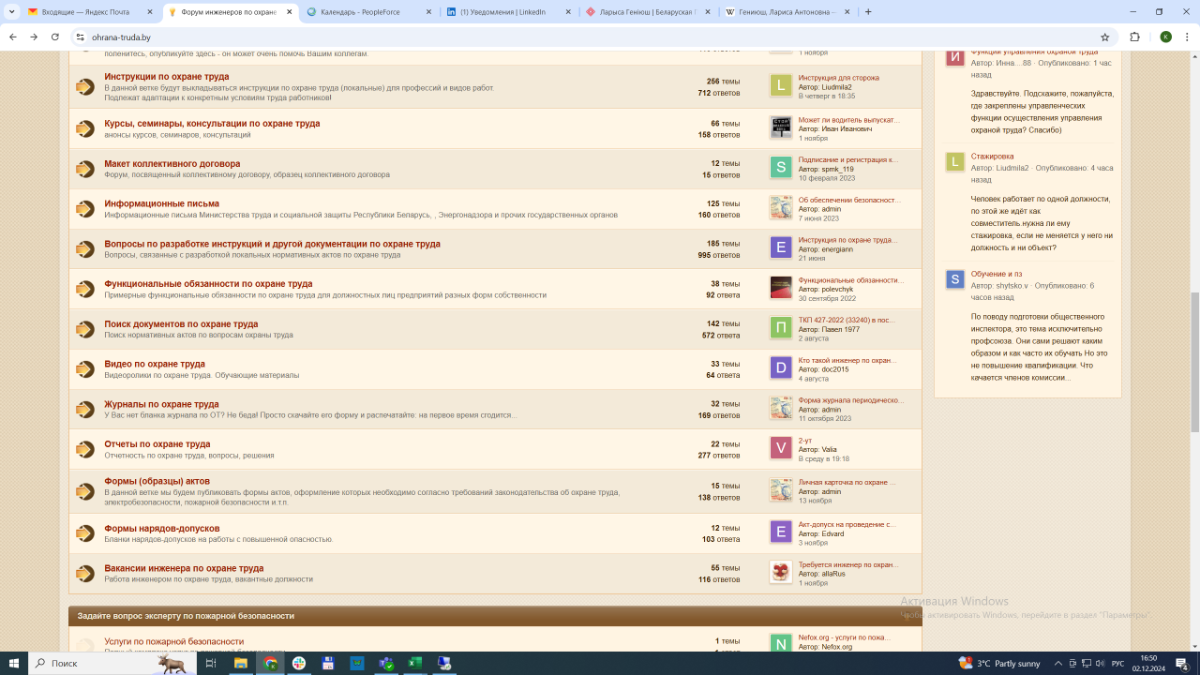Click the forum icon beside Курсы, семинары, консультации
Viewport: 1200px width, 675px height.
(85, 128)
